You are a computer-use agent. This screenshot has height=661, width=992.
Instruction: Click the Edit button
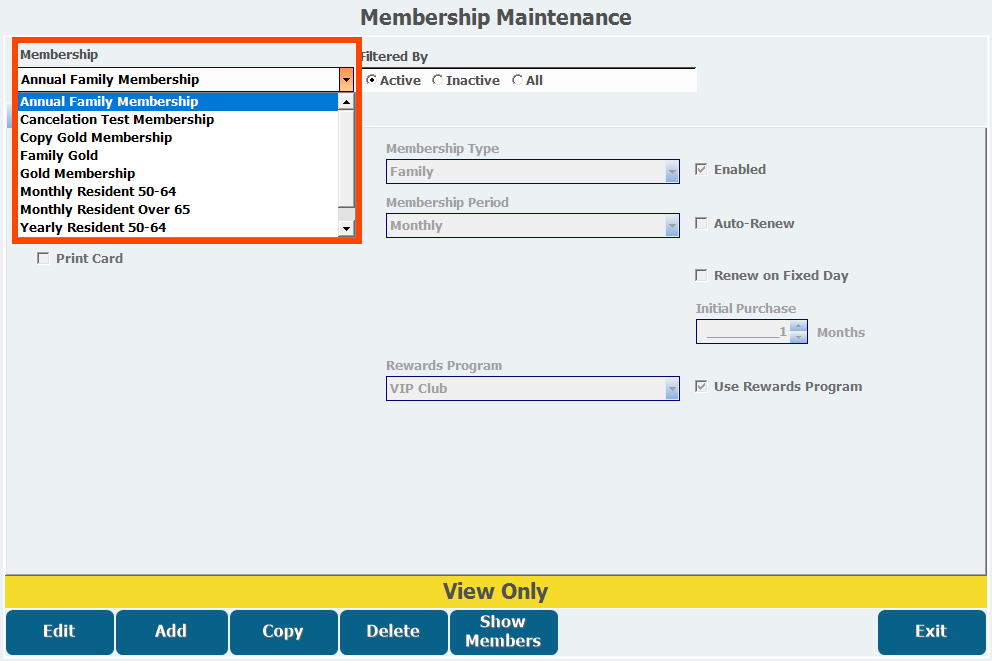(59, 632)
